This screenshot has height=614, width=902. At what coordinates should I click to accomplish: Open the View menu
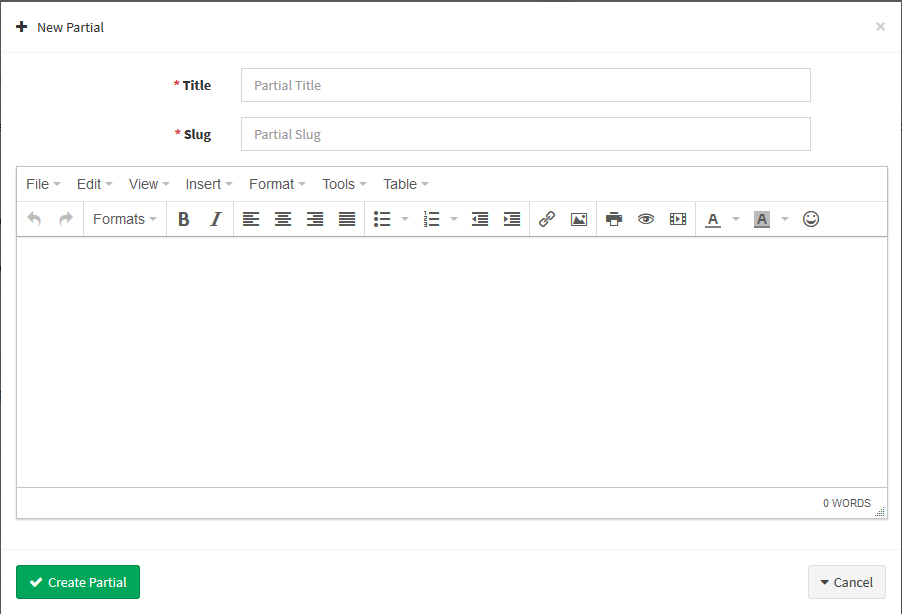(149, 184)
